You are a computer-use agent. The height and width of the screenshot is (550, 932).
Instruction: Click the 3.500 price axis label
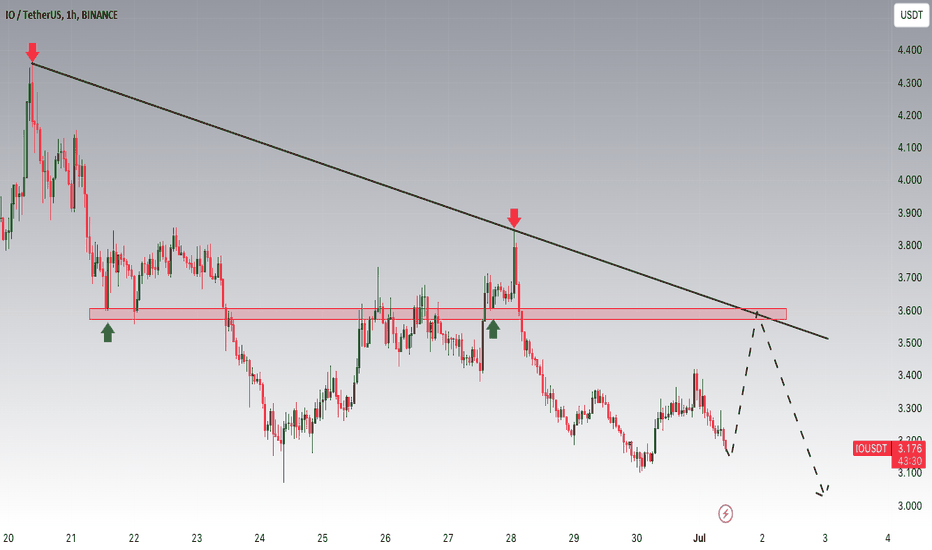909,342
